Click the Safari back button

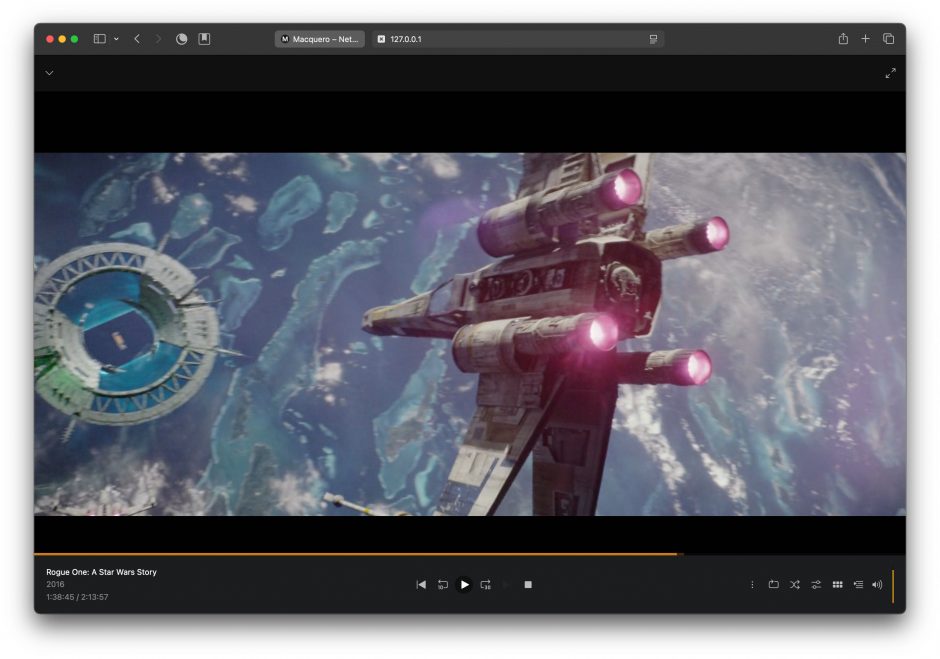[x=137, y=39]
